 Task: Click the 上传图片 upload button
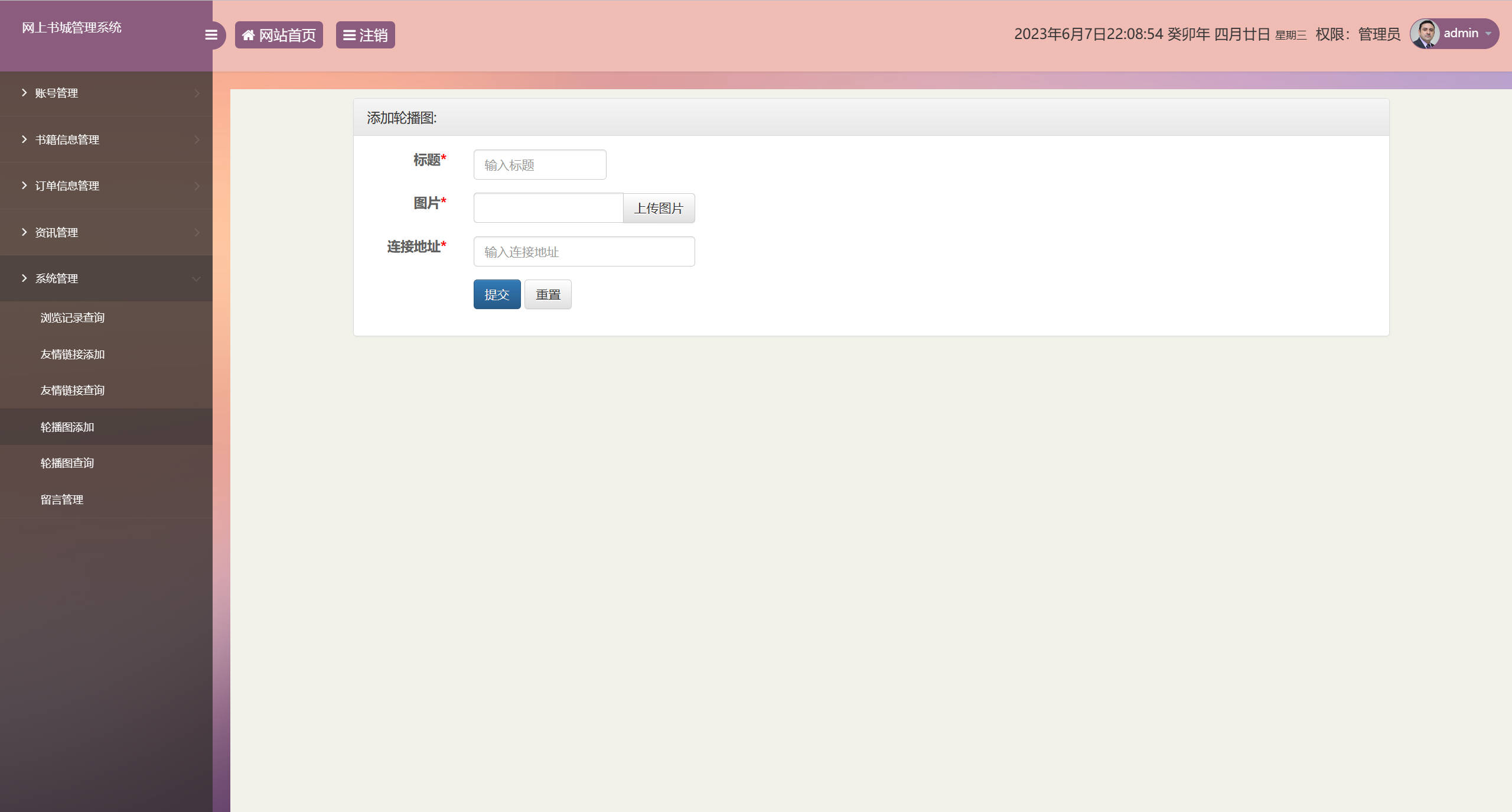(659, 208)
